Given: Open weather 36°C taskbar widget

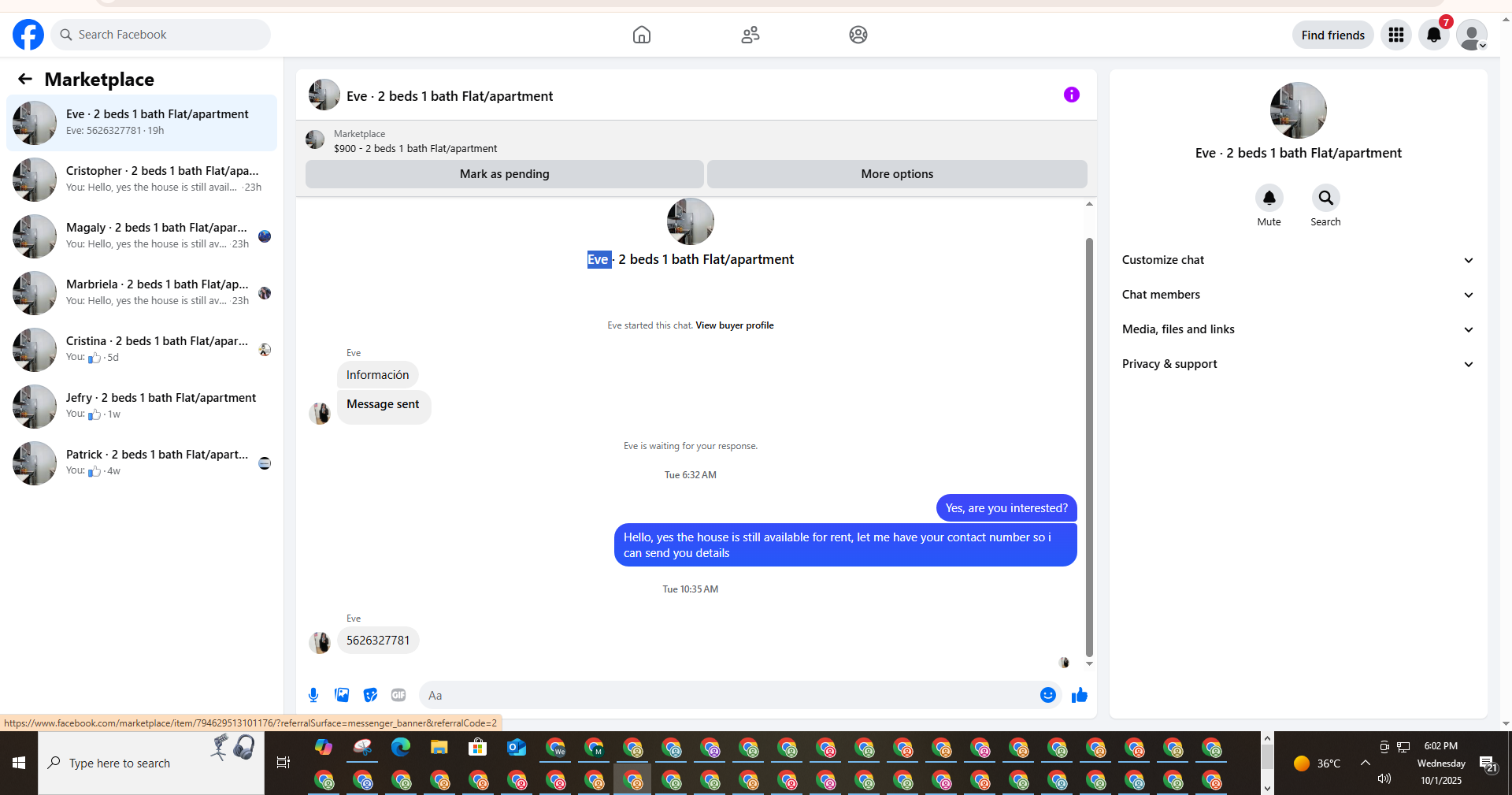Looking at the screenshot, I should coord(1317,763).
